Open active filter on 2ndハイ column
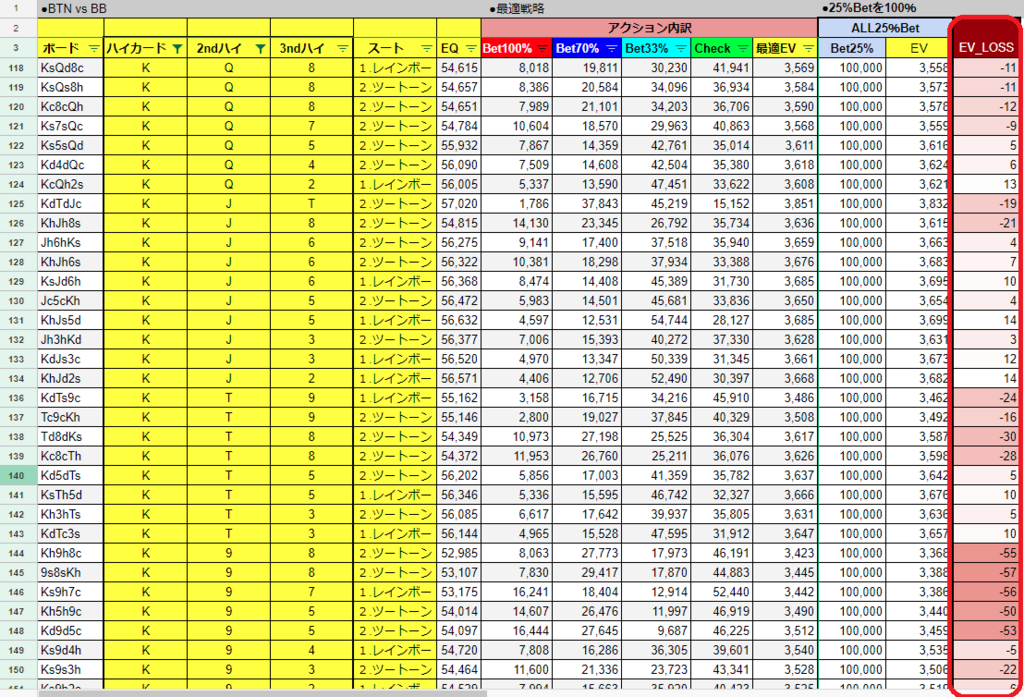Screen dimensions: 1024x697 point(260,48)
